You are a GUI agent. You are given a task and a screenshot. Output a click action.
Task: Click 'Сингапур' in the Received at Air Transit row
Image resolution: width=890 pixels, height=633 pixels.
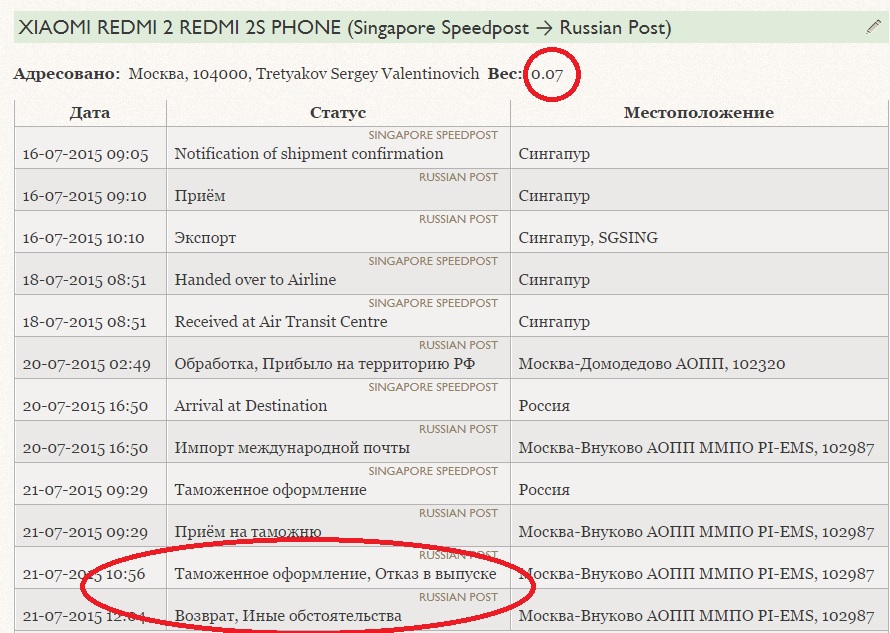click(x=554, y=322)
